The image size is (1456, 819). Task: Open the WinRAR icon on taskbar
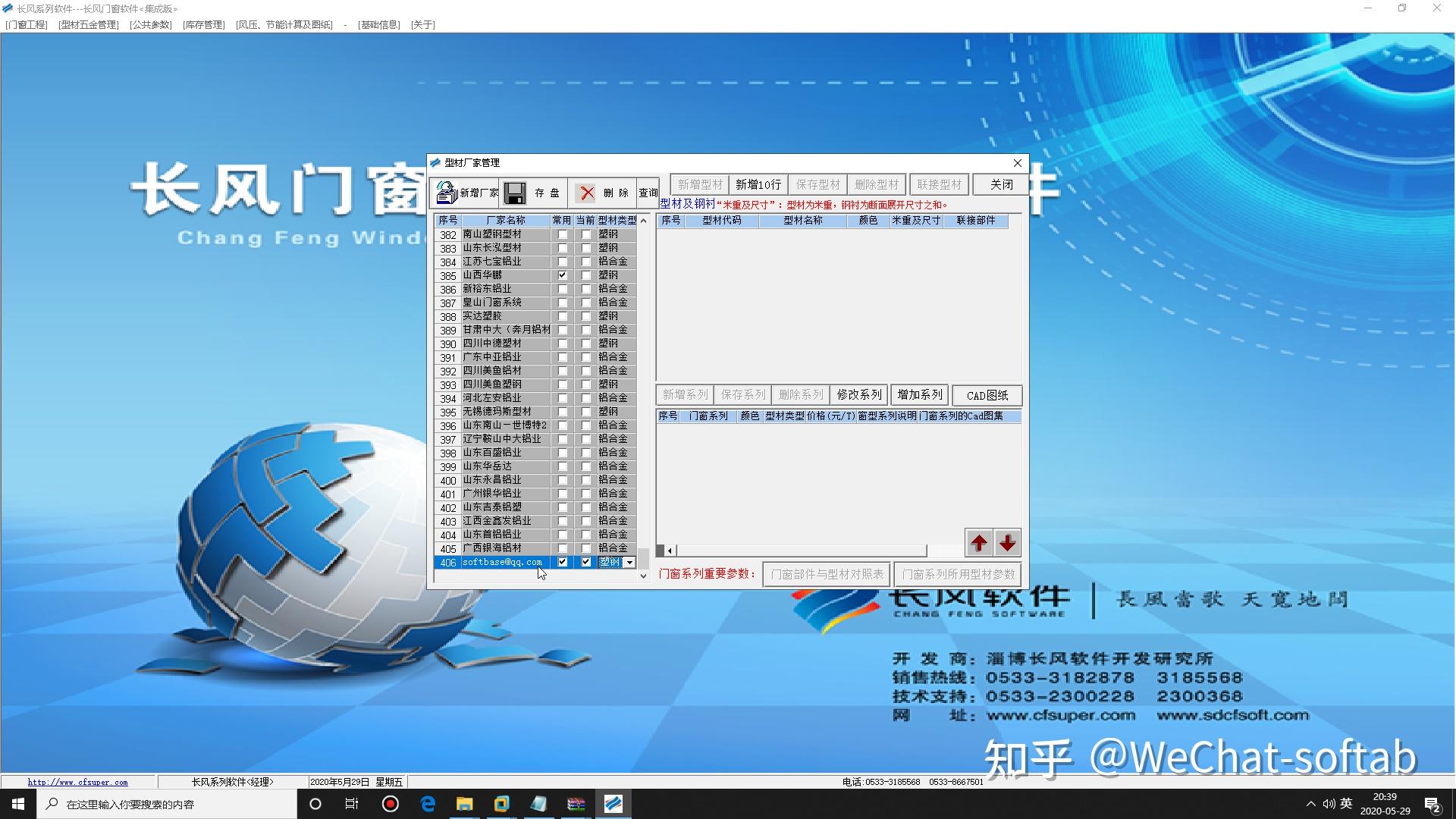tap(576, 804)
